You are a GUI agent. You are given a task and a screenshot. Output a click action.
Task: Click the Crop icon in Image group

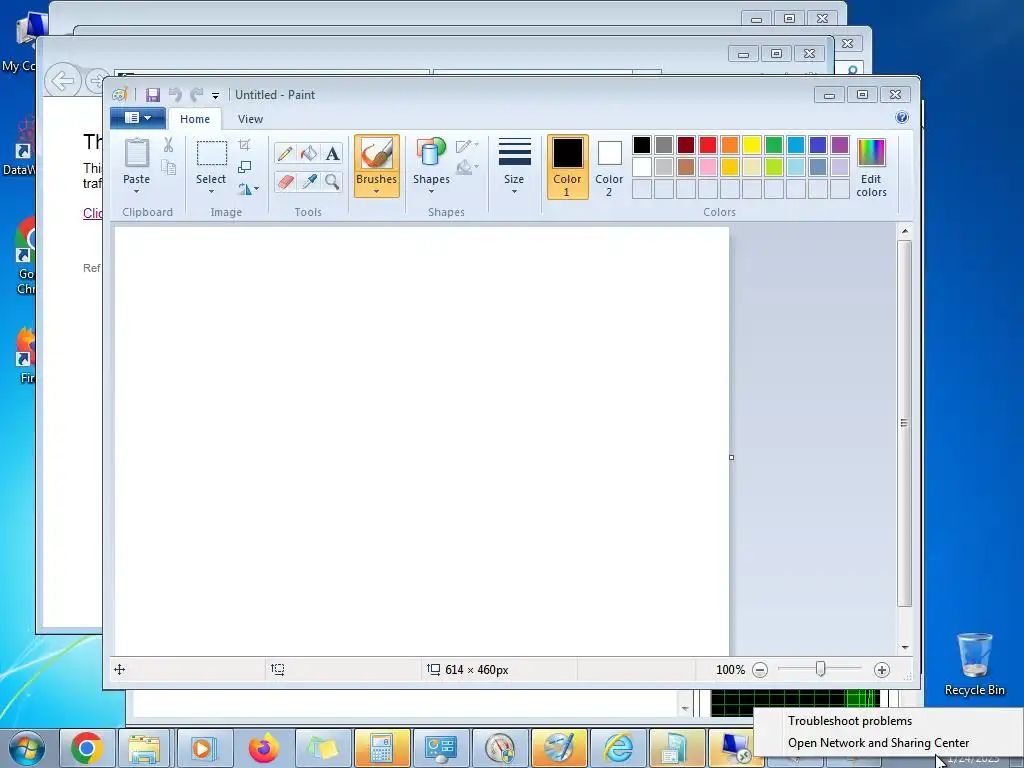(244, 145)
